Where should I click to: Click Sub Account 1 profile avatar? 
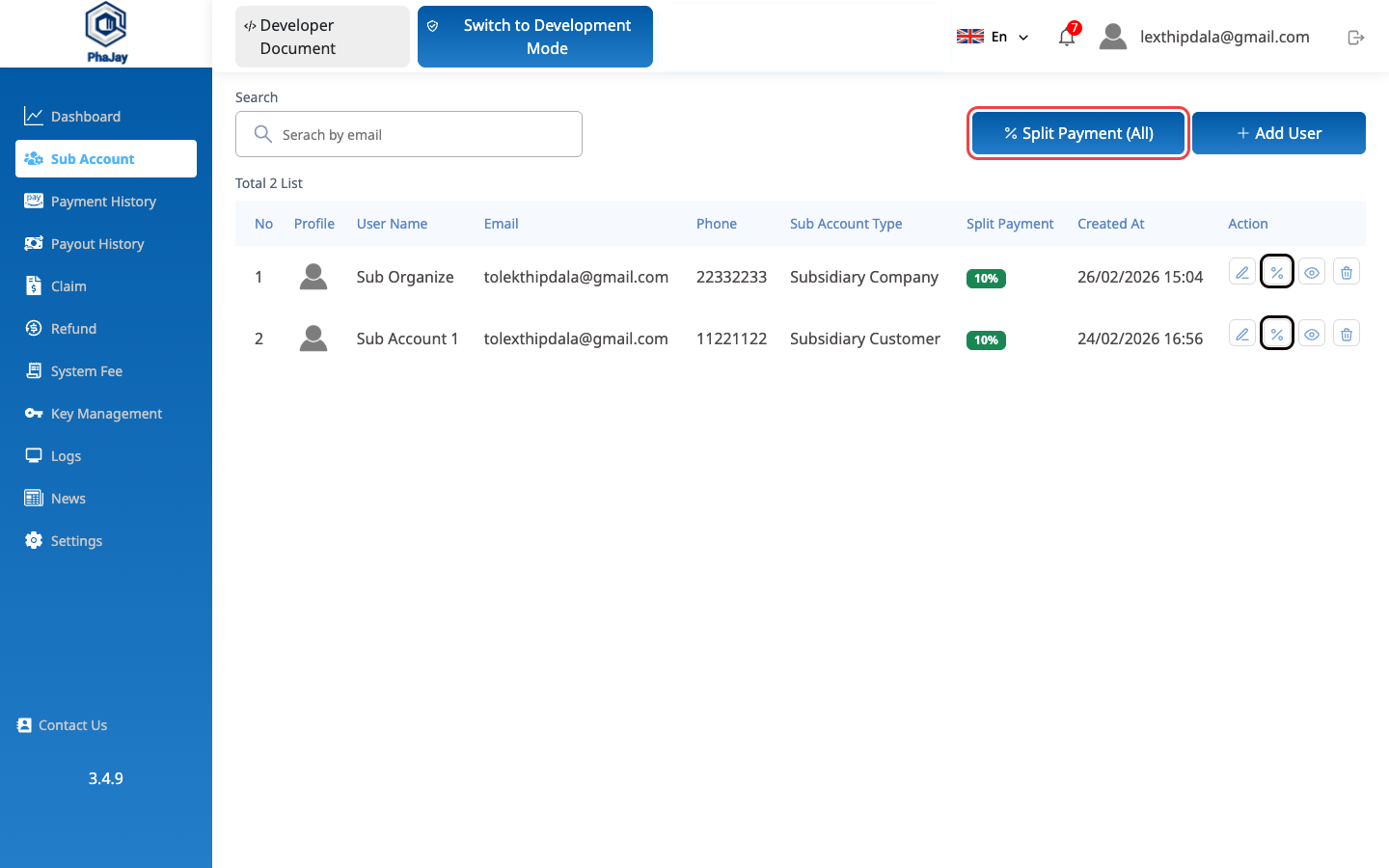pyautogui.click(x=313, y=339)
